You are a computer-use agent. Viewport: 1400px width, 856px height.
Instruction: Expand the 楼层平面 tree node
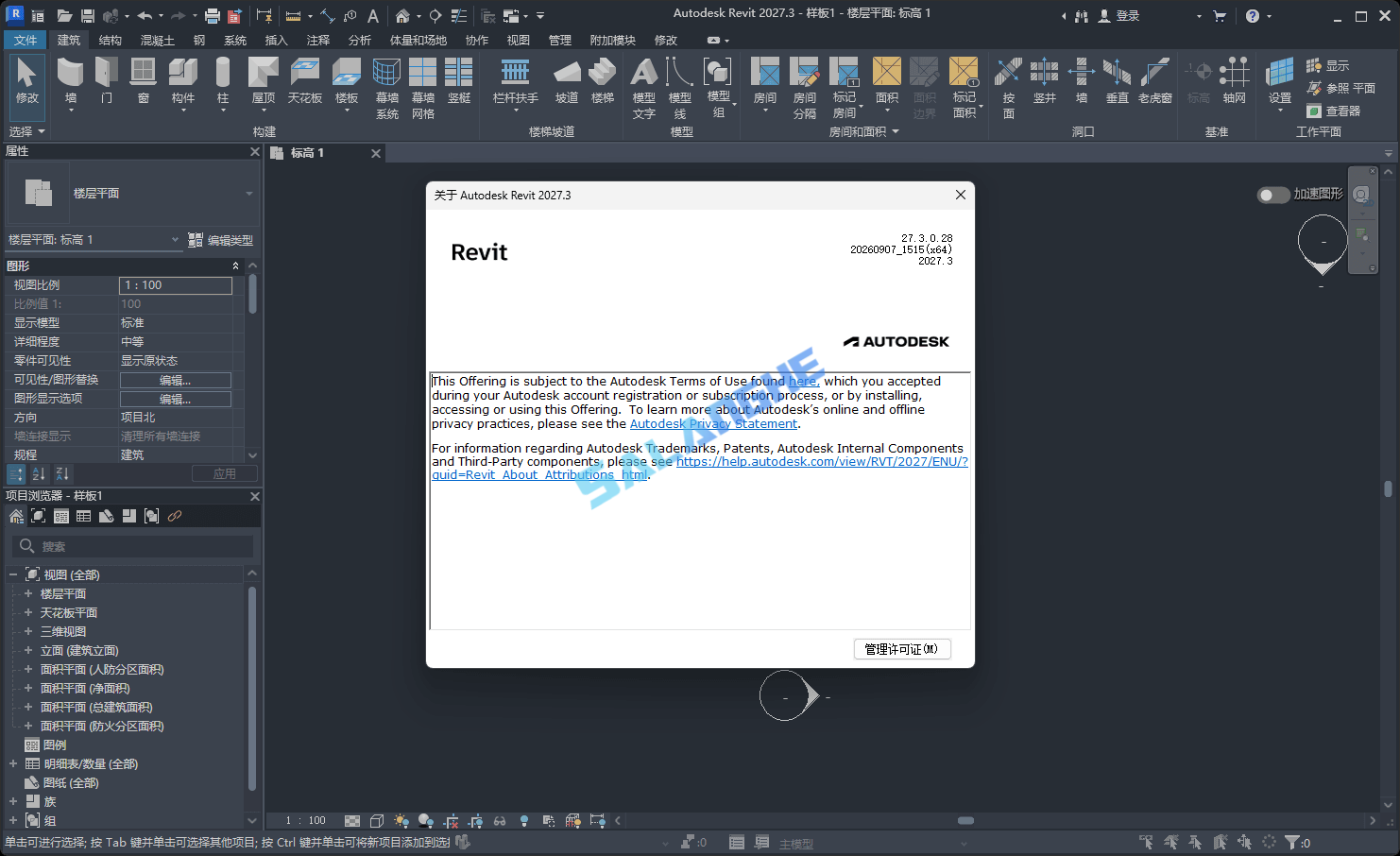(28, 593)
